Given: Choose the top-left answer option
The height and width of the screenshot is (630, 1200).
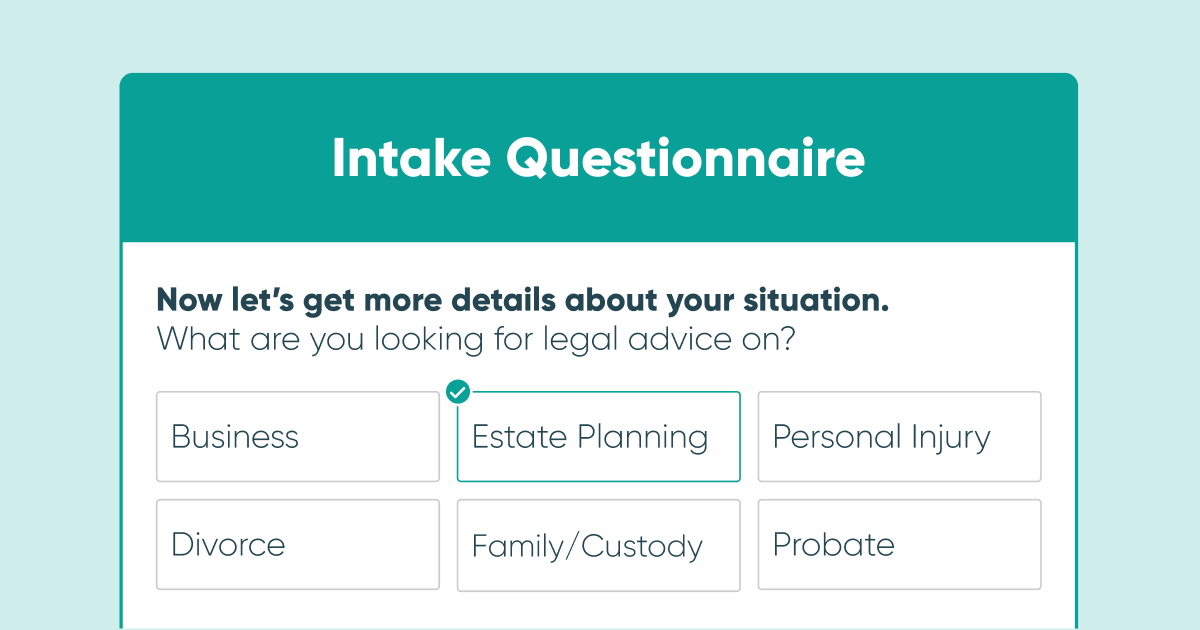Looking at the screenshot, I should coord(297,437).
